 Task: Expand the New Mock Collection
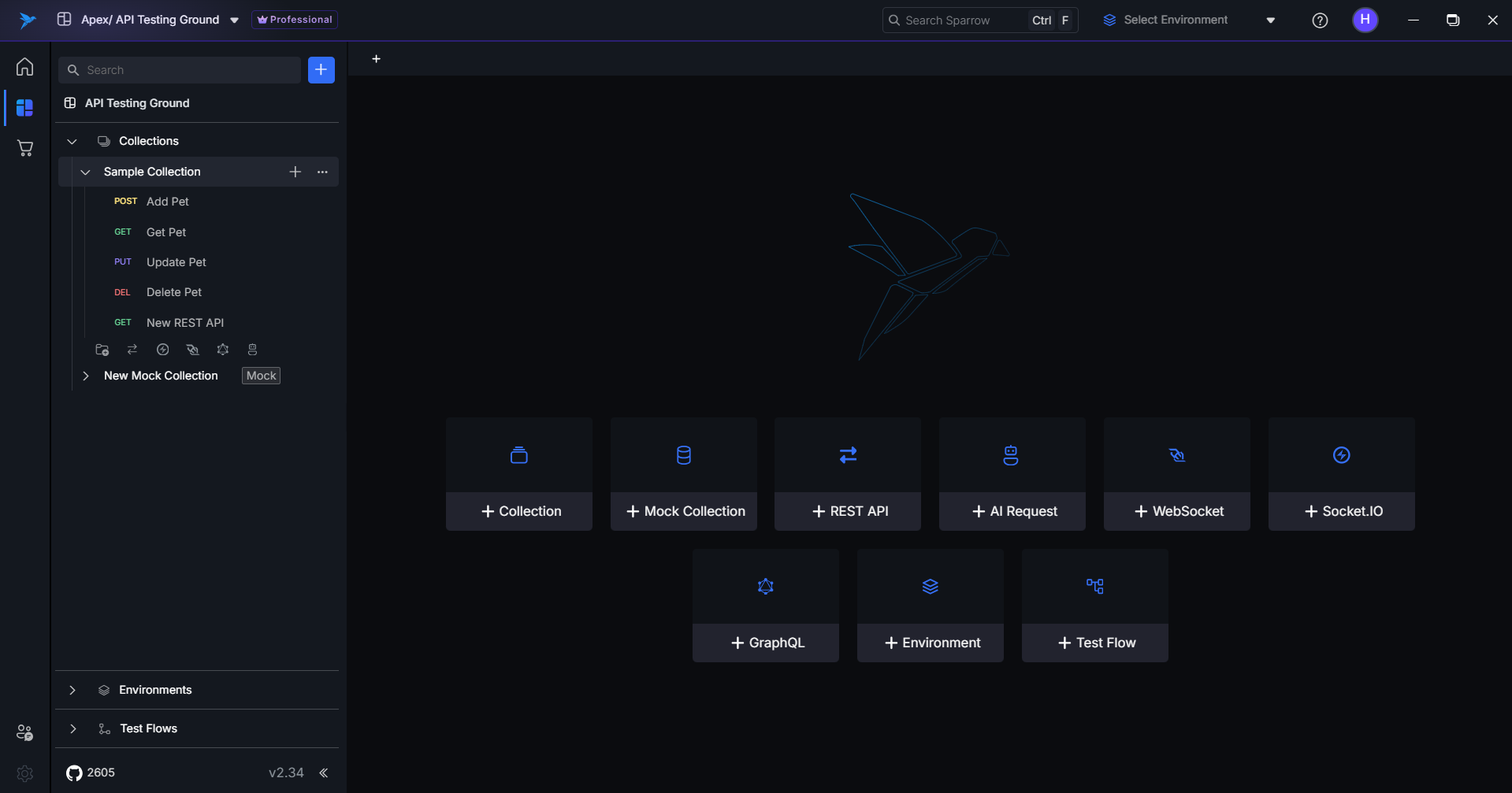point(86,376)
